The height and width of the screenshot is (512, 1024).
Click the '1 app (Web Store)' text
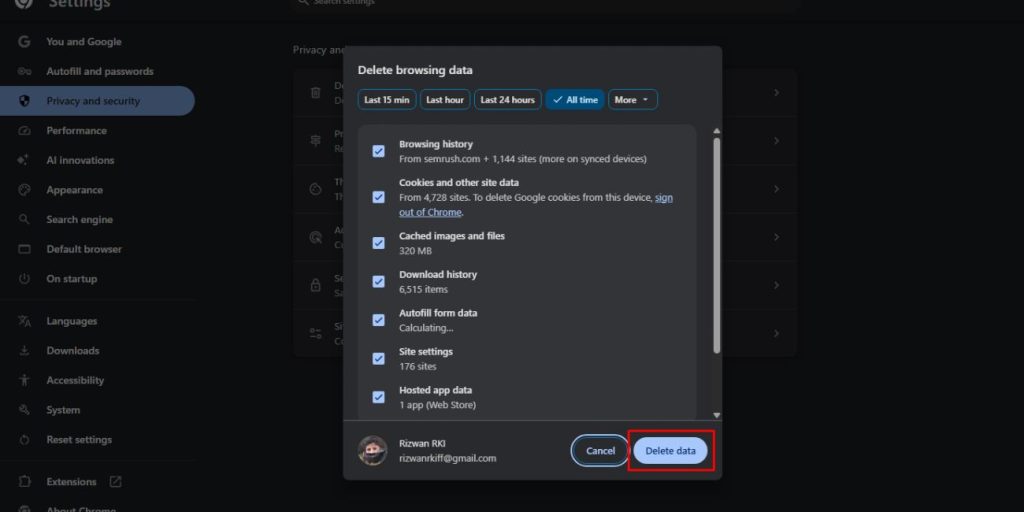(438, 405)
